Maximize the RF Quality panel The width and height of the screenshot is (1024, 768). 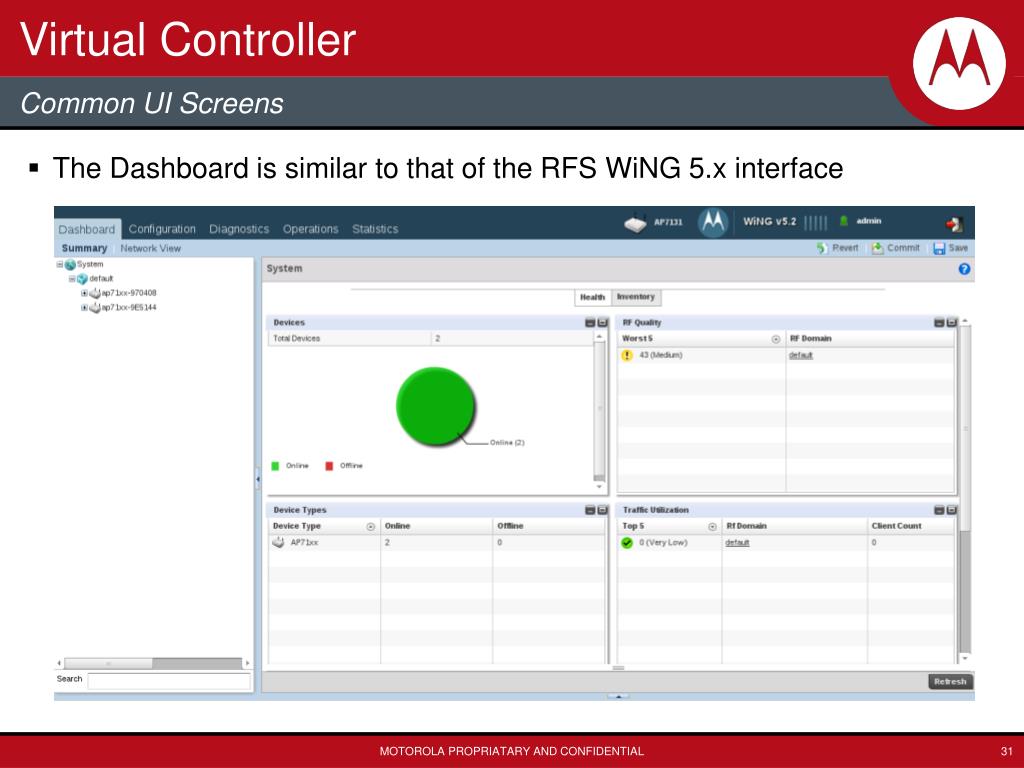952,323
